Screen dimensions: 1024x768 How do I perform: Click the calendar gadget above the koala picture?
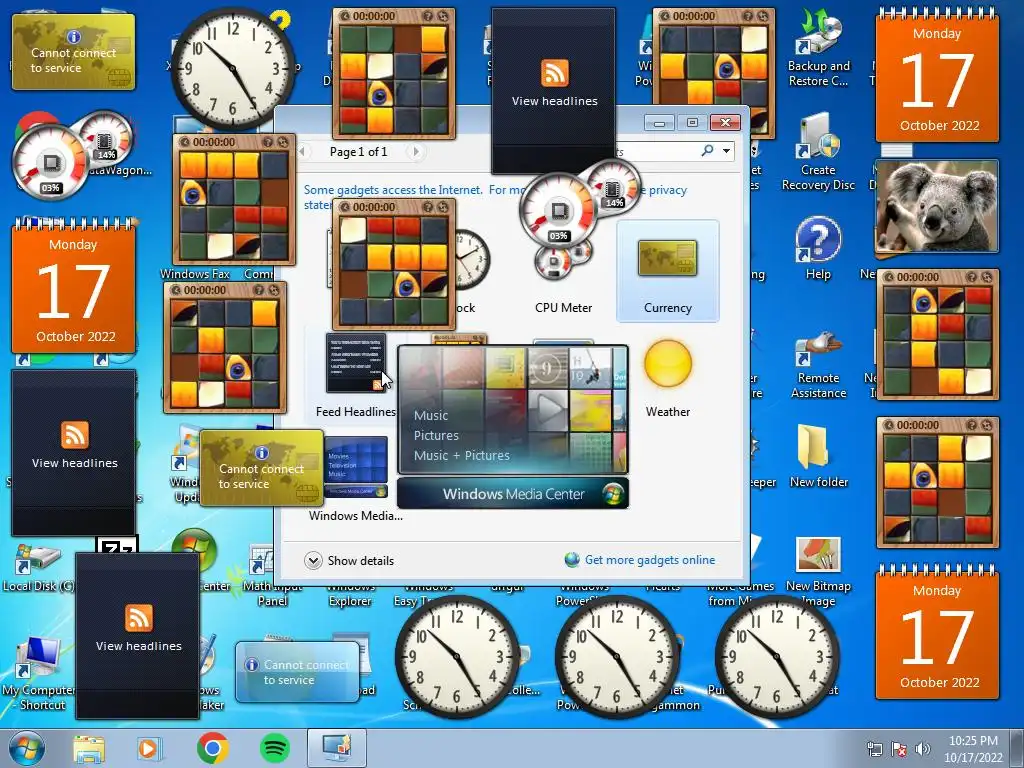coord(937,77)
